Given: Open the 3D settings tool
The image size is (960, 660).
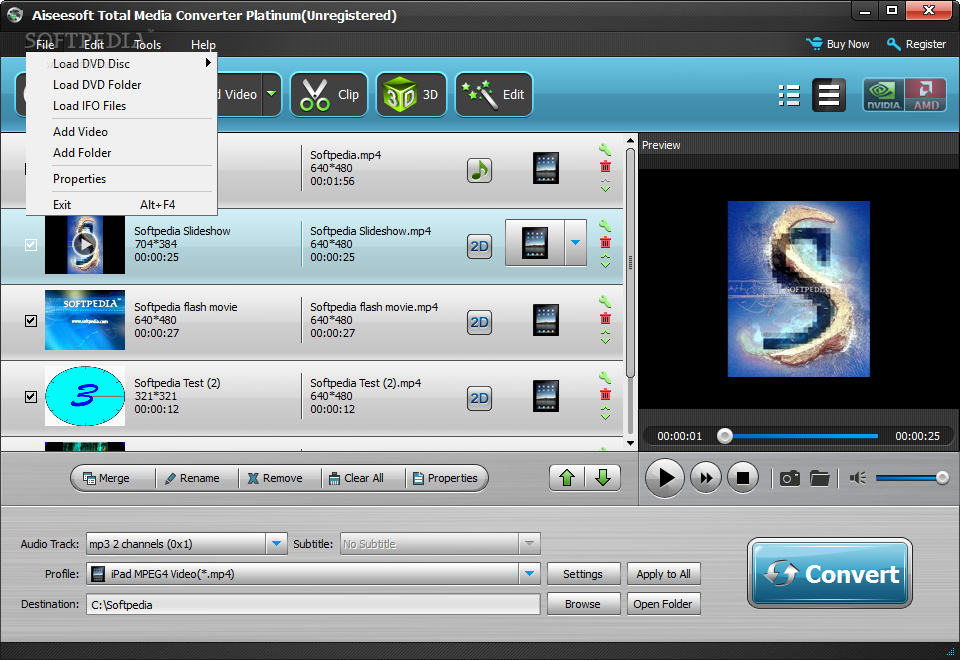Looking at the screenshot, I should point(411,94).
